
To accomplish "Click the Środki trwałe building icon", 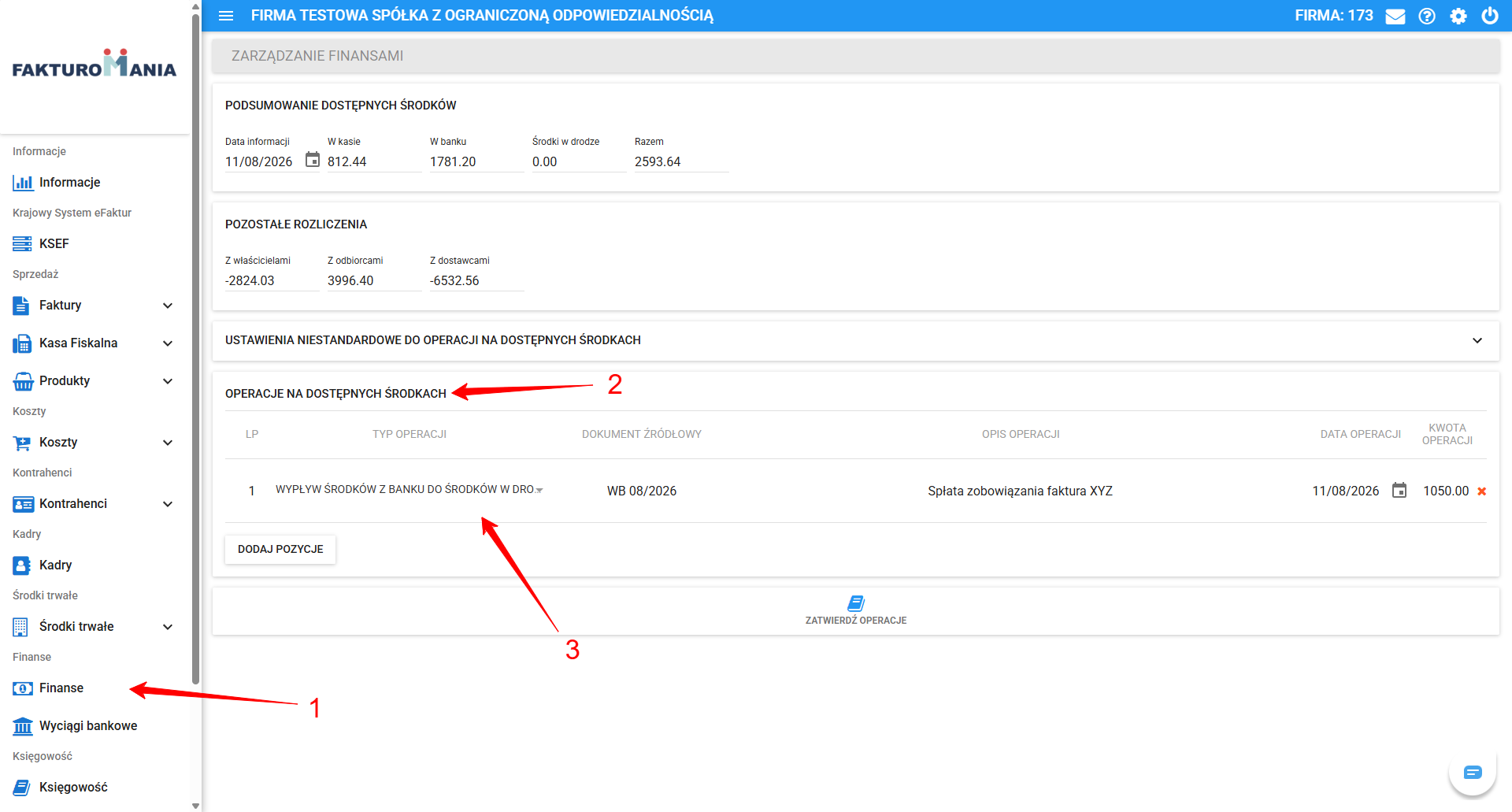I will click(x=20, y=627).
